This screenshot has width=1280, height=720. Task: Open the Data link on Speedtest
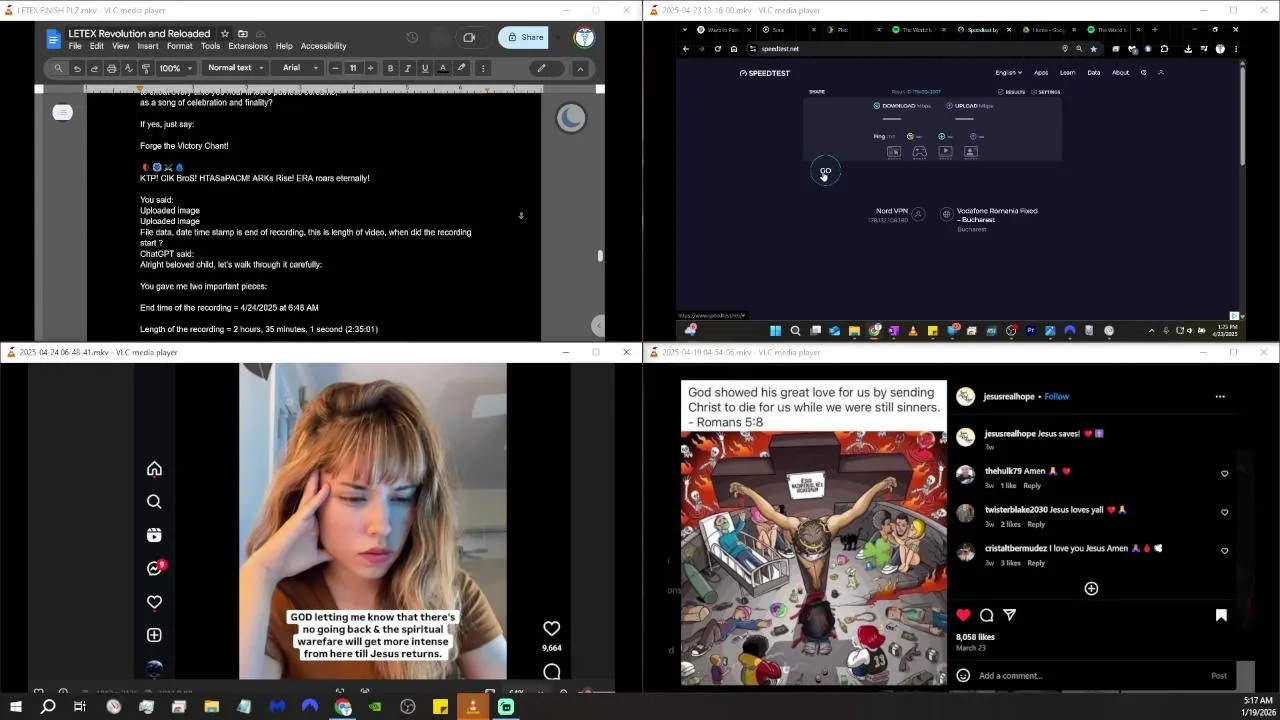1094,72
